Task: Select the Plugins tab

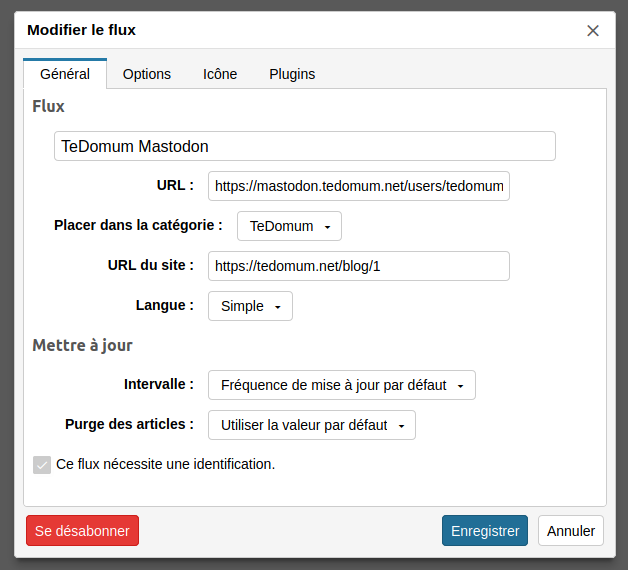Action: (x=292, y=74)
